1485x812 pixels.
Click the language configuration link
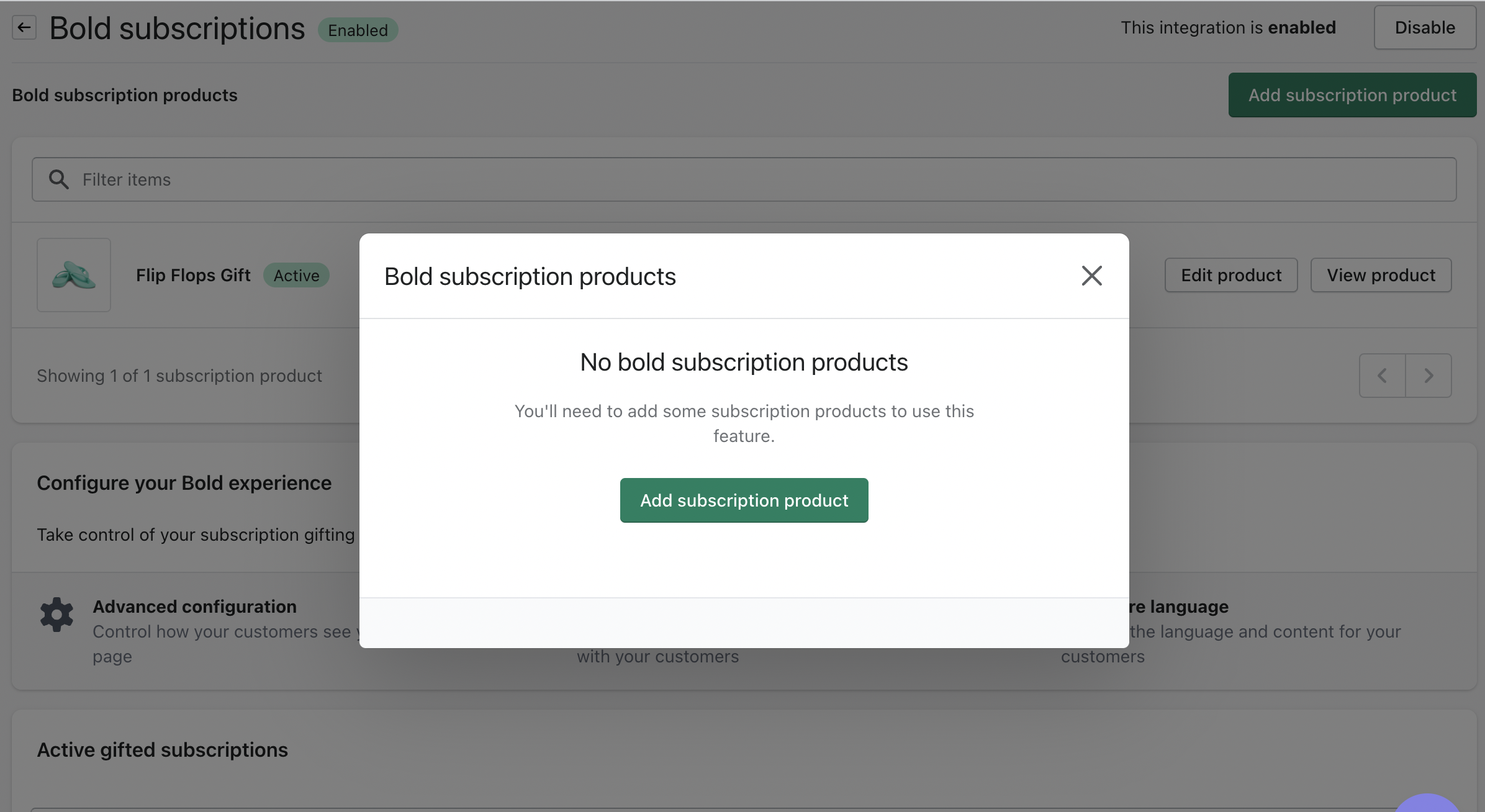coord(1180,607)
